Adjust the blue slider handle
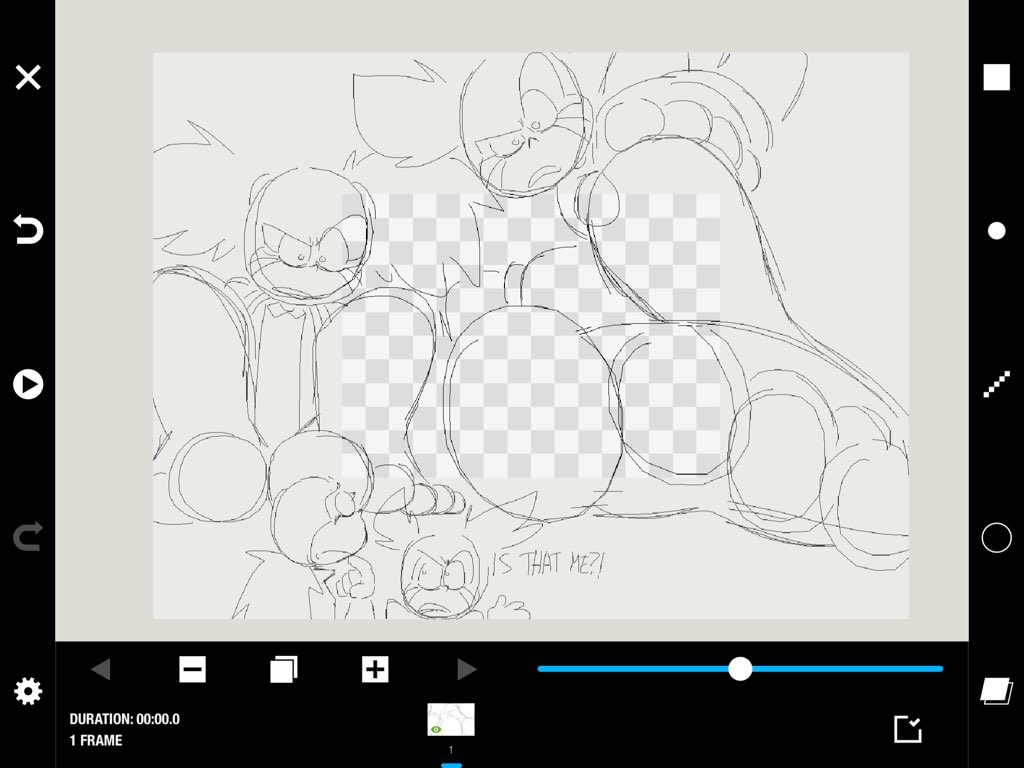This screenshot has width=1024, height=768. coord(740,669)
